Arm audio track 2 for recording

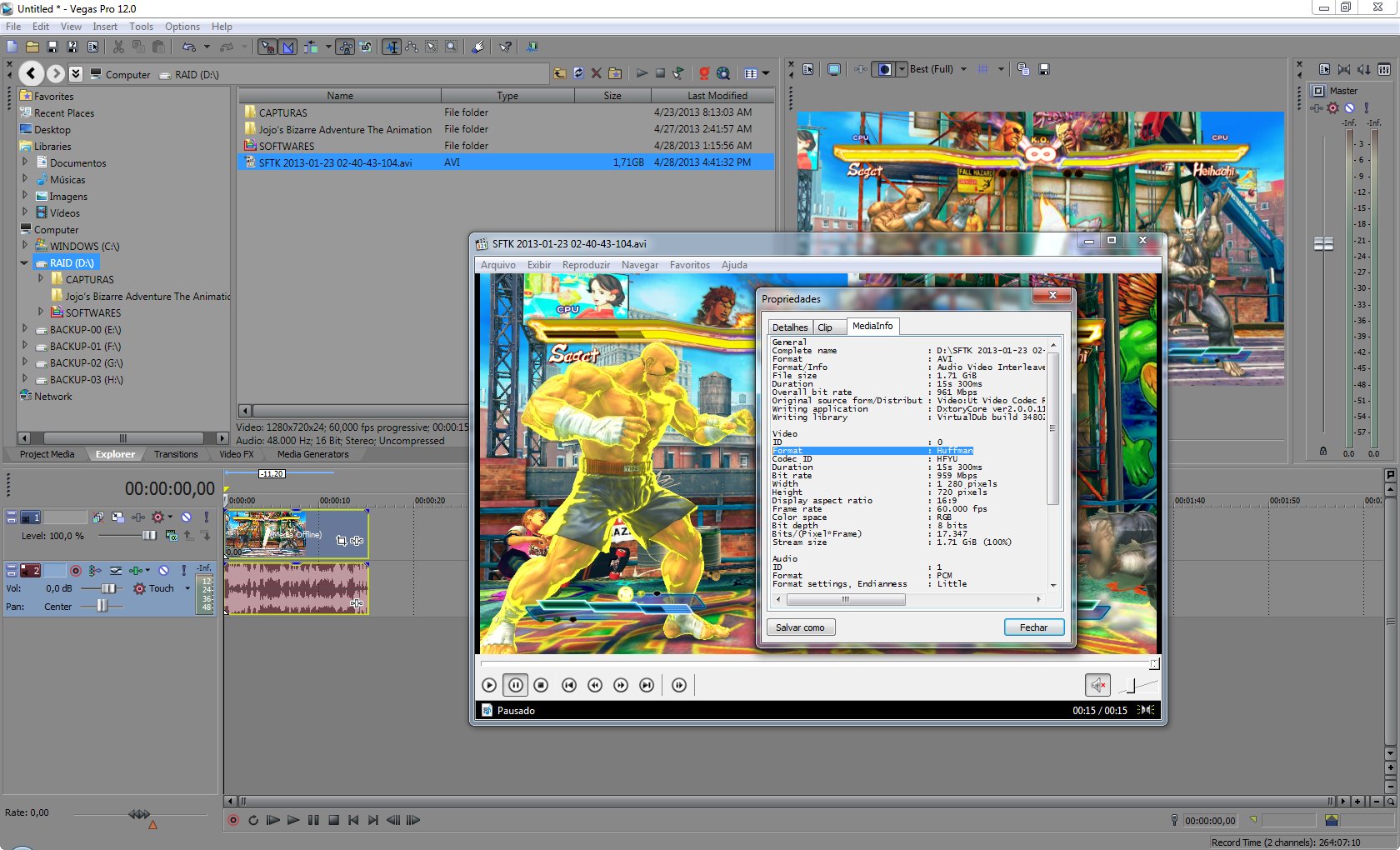coord(76,571)
